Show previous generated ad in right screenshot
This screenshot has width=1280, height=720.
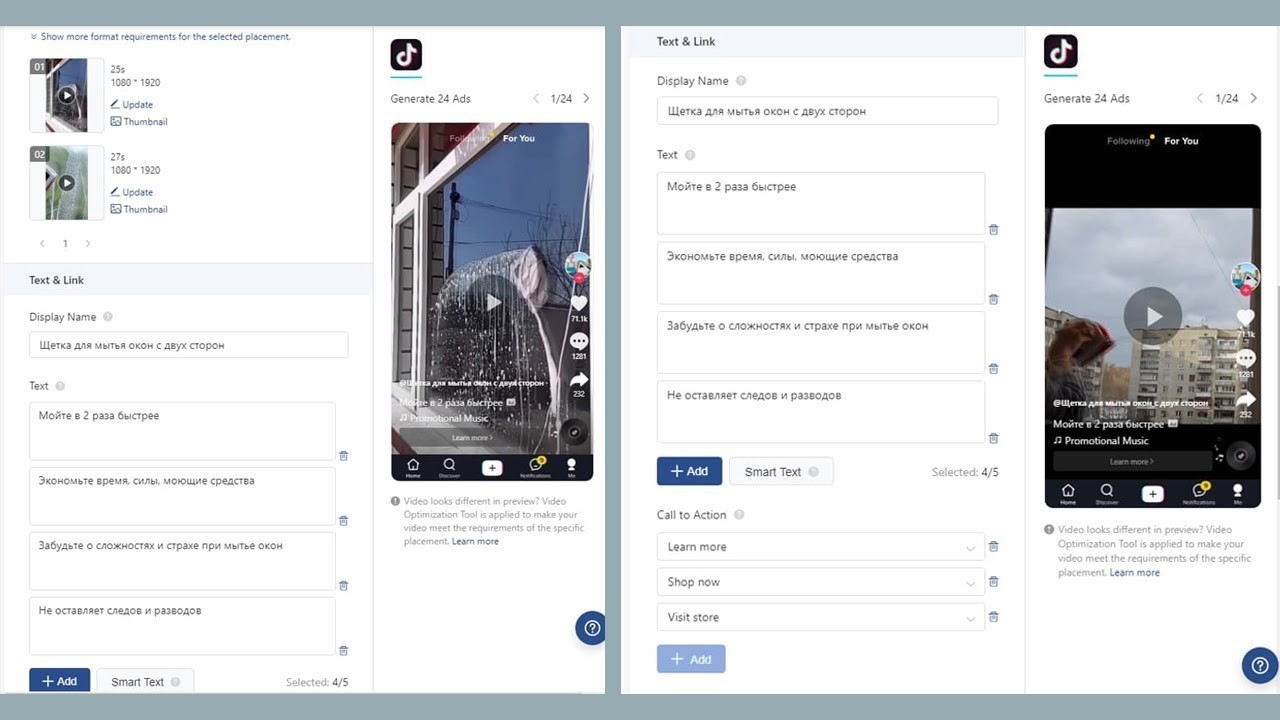coord(1200,98)
